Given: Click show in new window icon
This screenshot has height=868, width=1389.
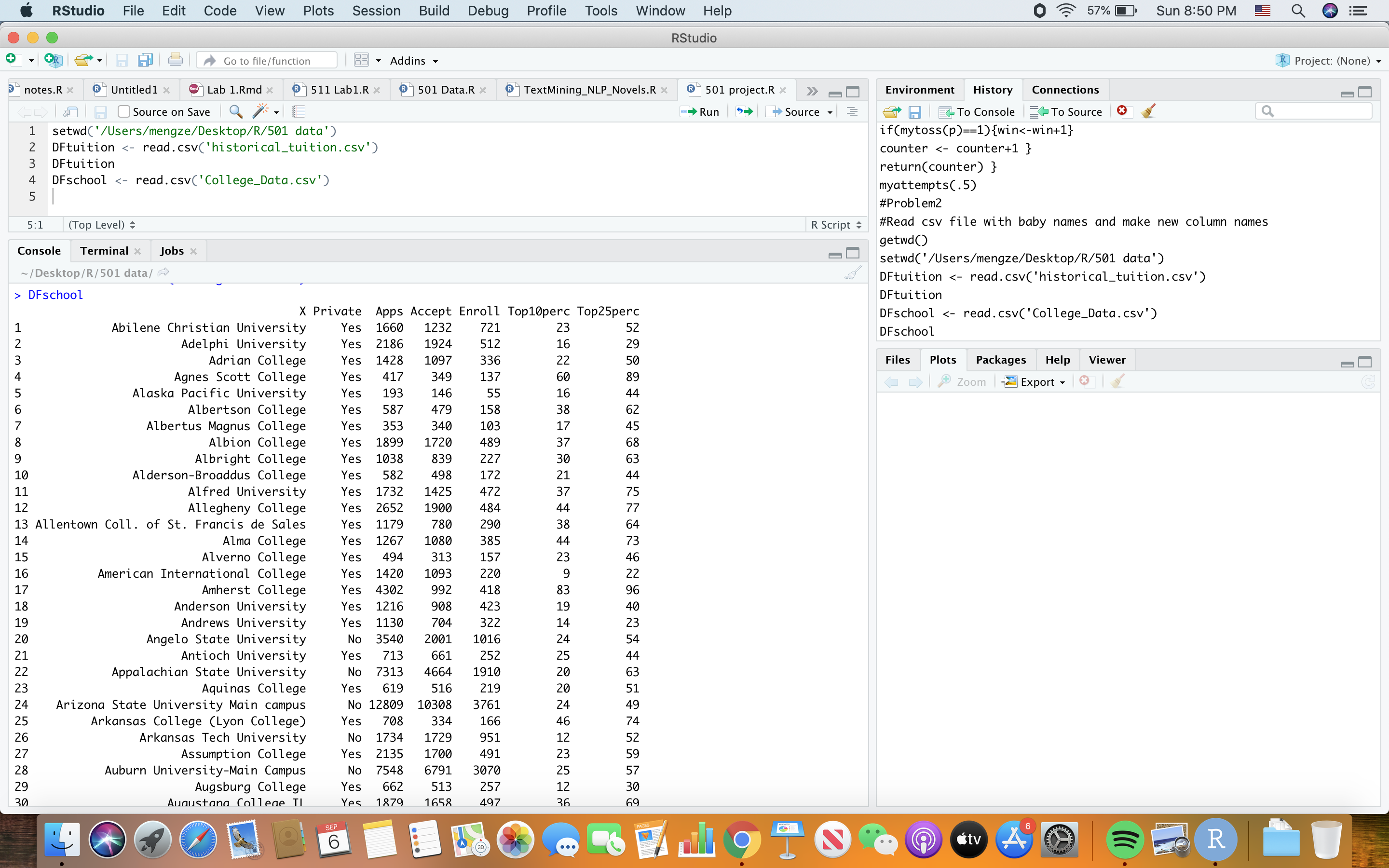Looking at the screenshot, I should point(70,111).
